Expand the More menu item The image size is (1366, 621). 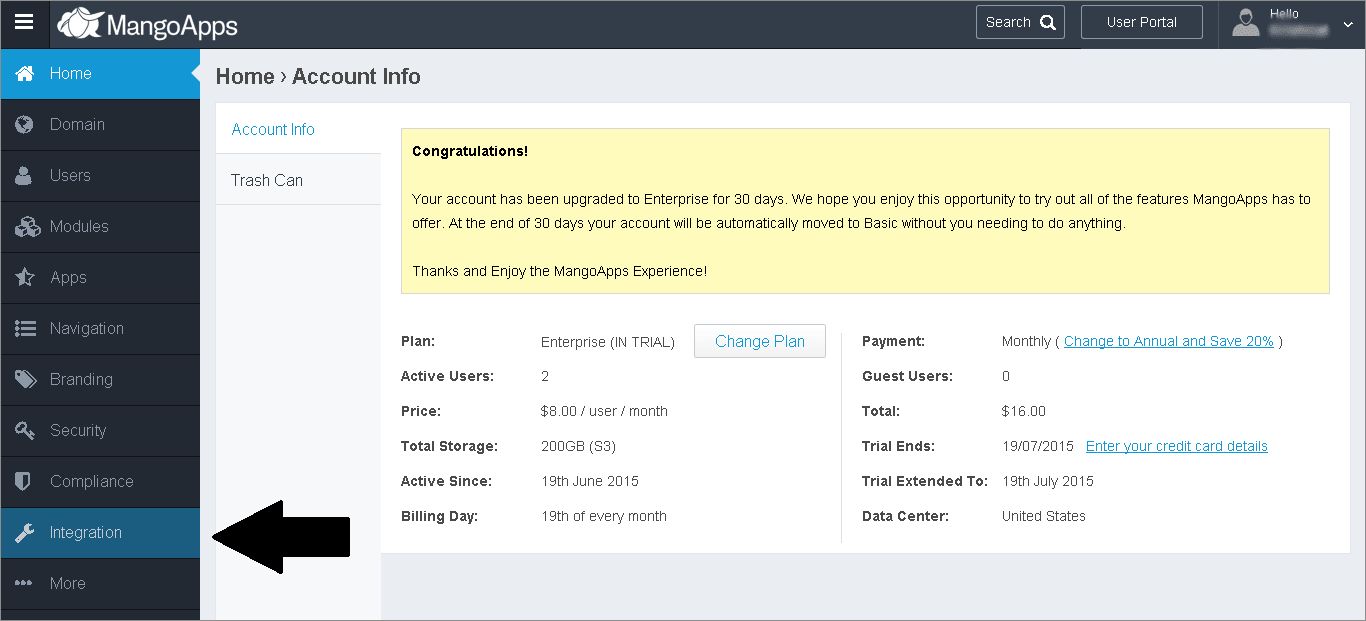67,584
